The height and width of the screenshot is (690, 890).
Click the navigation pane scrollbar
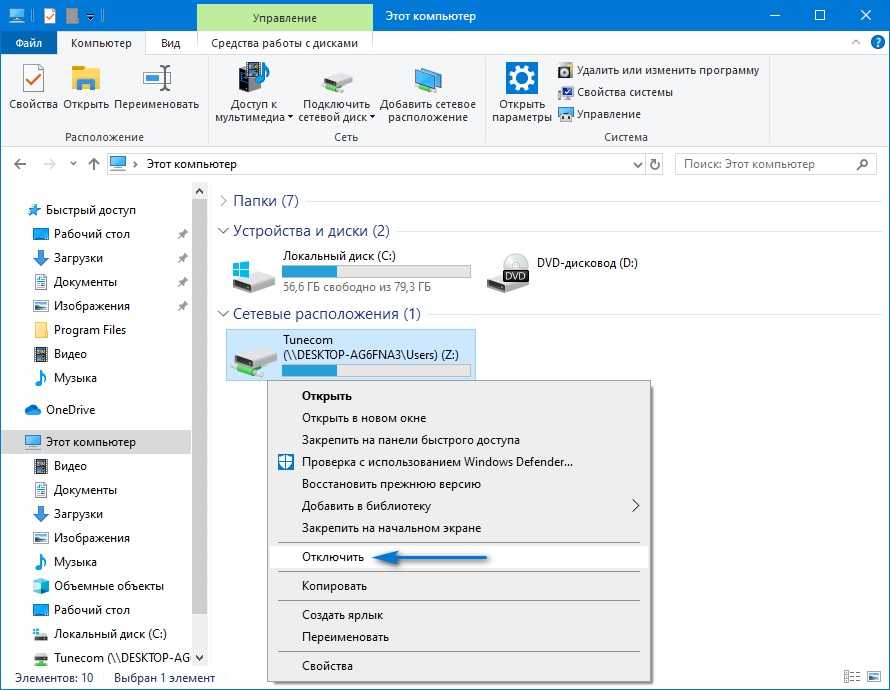(198, 400)
